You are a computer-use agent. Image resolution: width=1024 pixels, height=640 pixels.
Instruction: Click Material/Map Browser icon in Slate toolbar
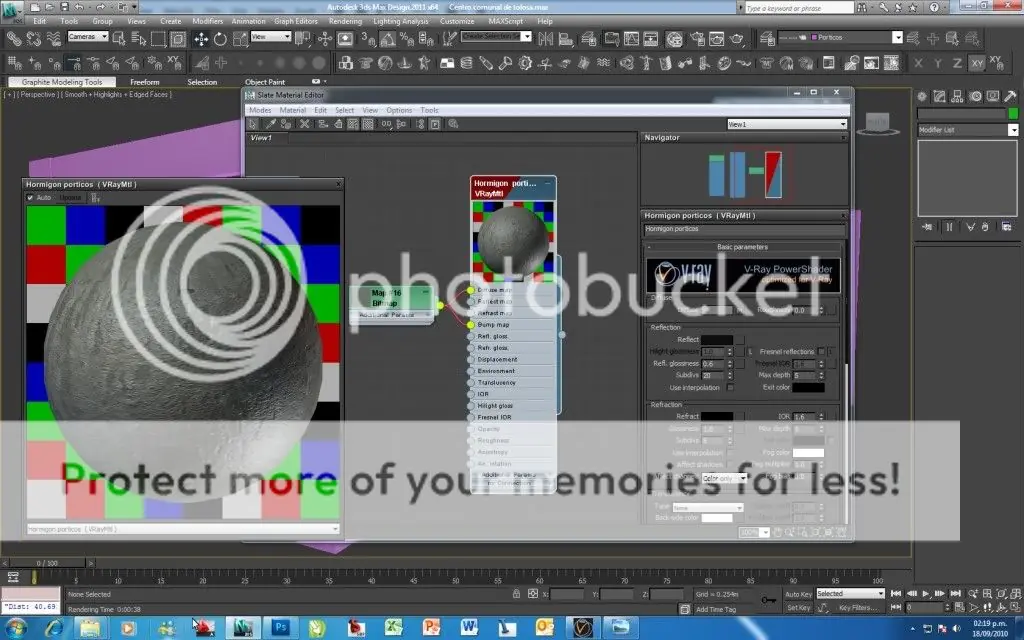point(419,124)
